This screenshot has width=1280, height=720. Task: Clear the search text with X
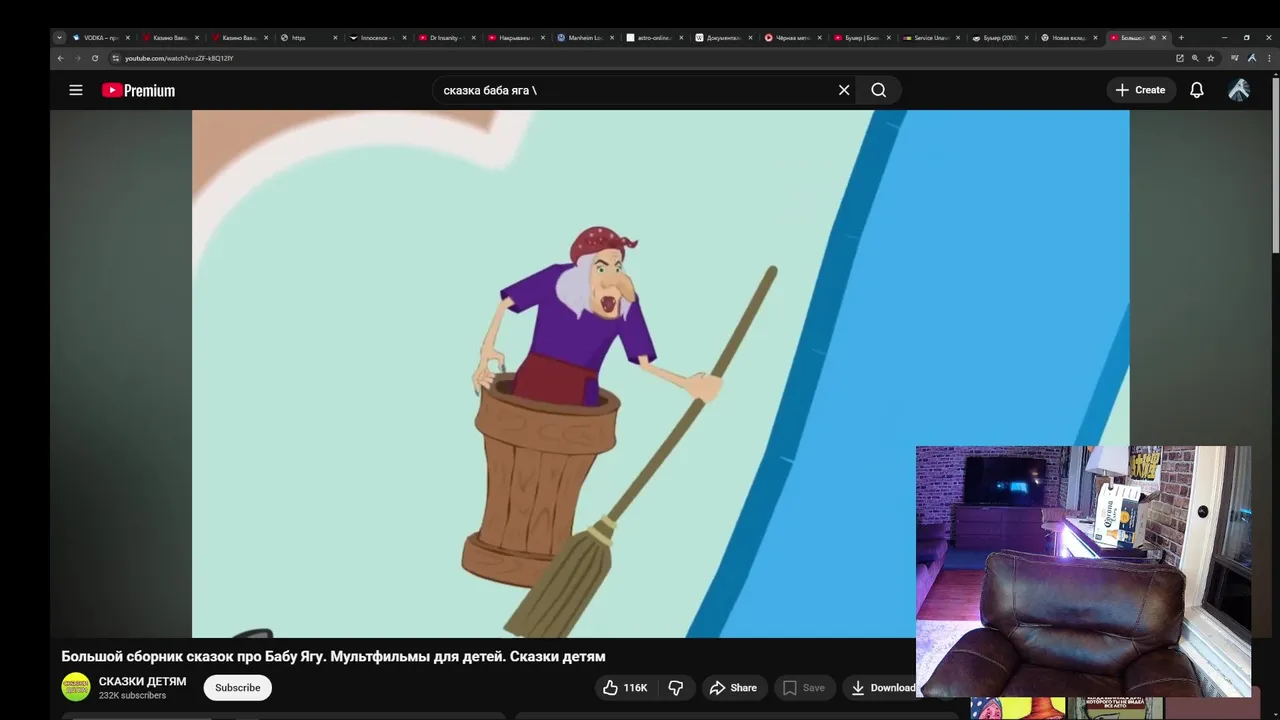click(844, 90)
